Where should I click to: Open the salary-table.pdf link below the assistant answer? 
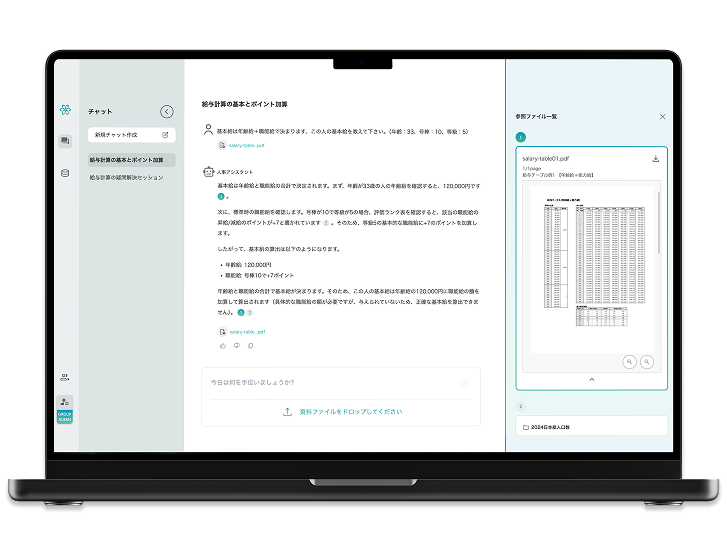point(247,332)
